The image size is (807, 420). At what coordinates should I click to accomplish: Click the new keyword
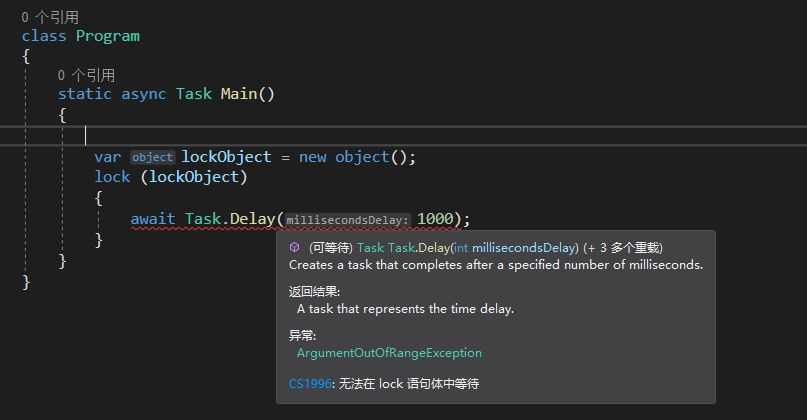pos(312,157)
